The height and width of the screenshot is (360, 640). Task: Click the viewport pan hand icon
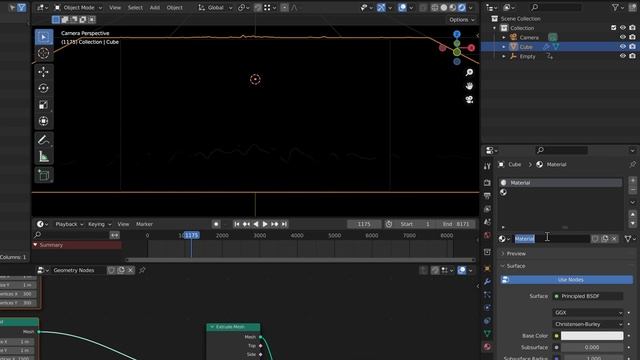click(x=469, y=86)
